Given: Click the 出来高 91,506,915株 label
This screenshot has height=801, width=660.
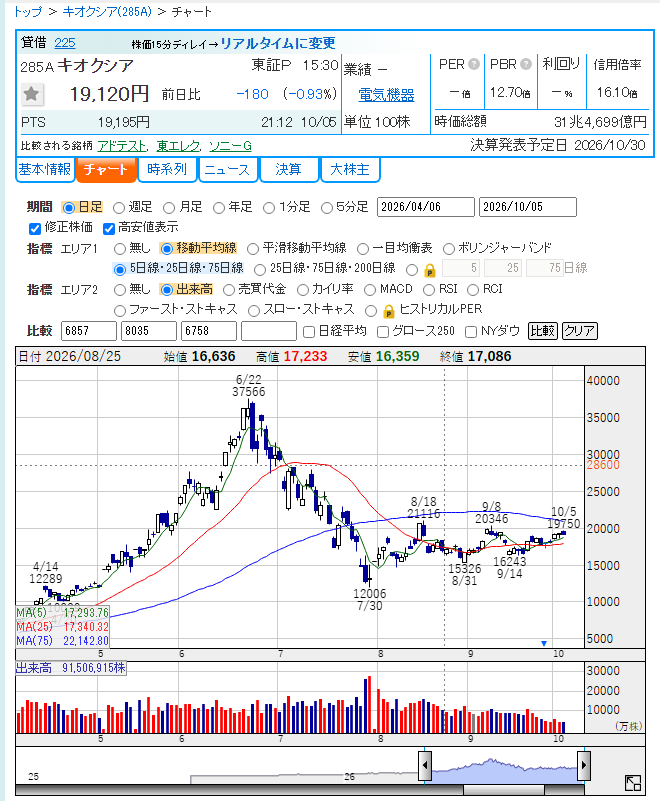Looking at the screenshot, I should 71,668.
